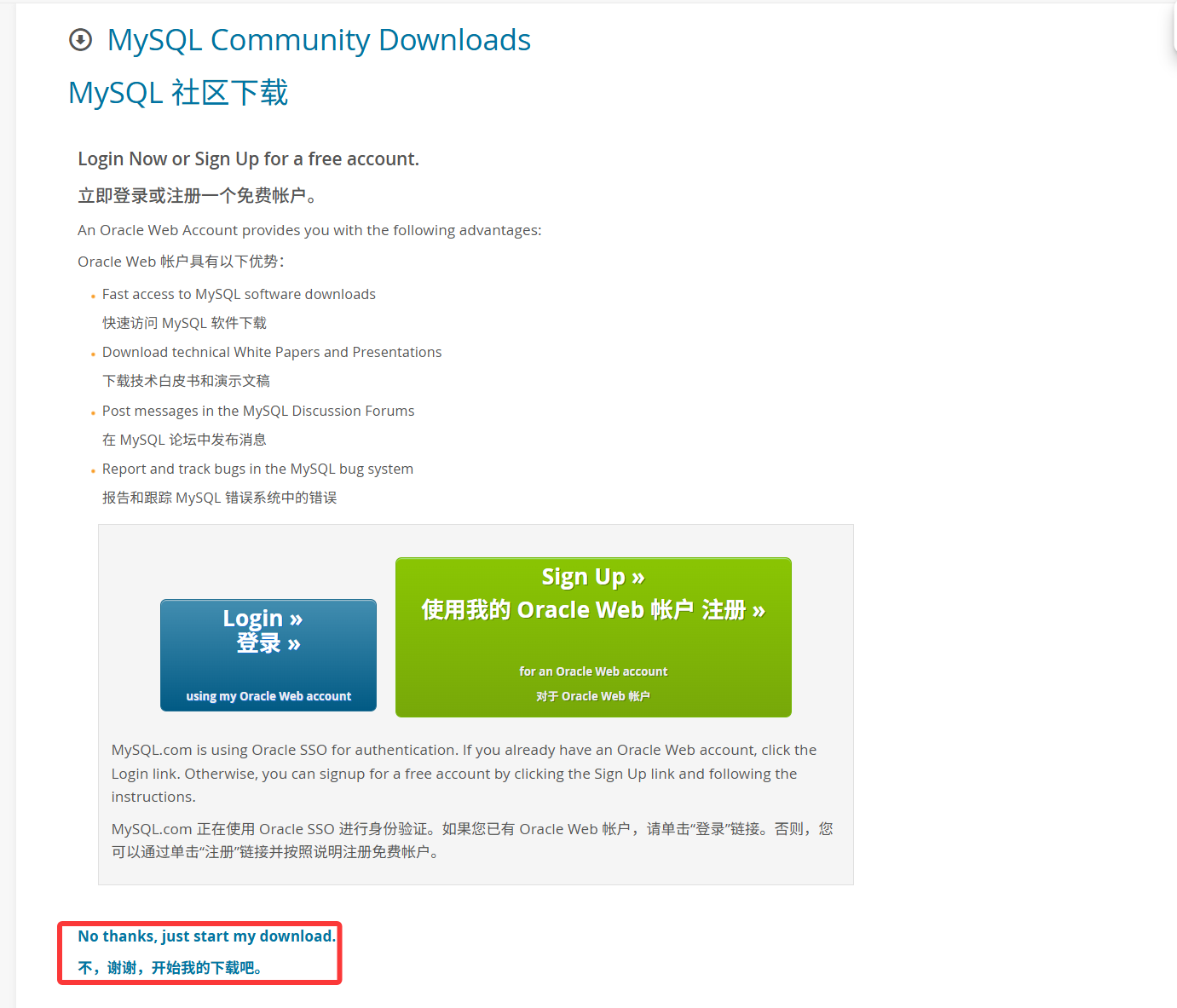The height and width of the screenshot is (1008, 1177).
Task: Click the text '快速访问 MySQL 软件下载'
Action: click(x=184, y=323)
